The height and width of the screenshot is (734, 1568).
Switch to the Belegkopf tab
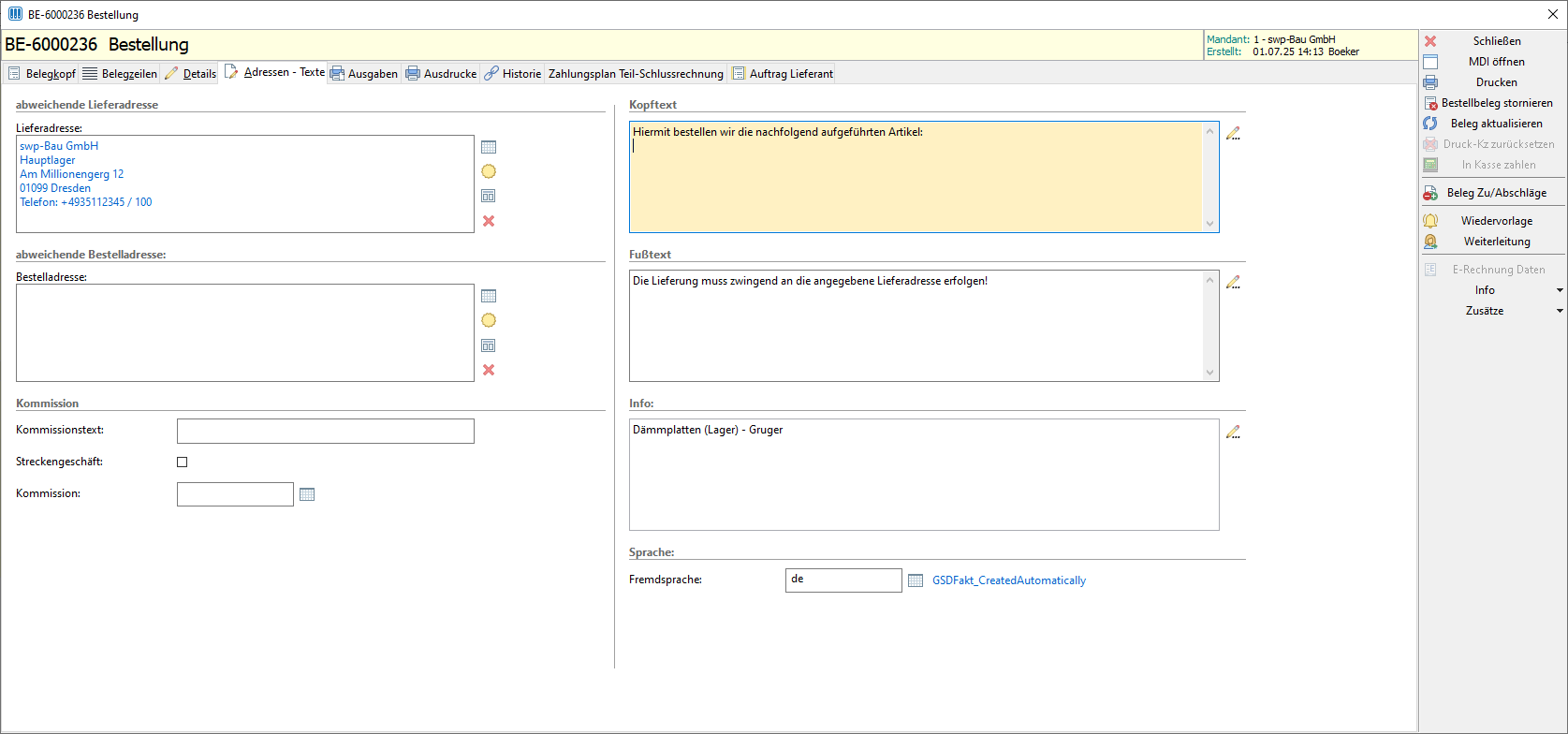41,73
